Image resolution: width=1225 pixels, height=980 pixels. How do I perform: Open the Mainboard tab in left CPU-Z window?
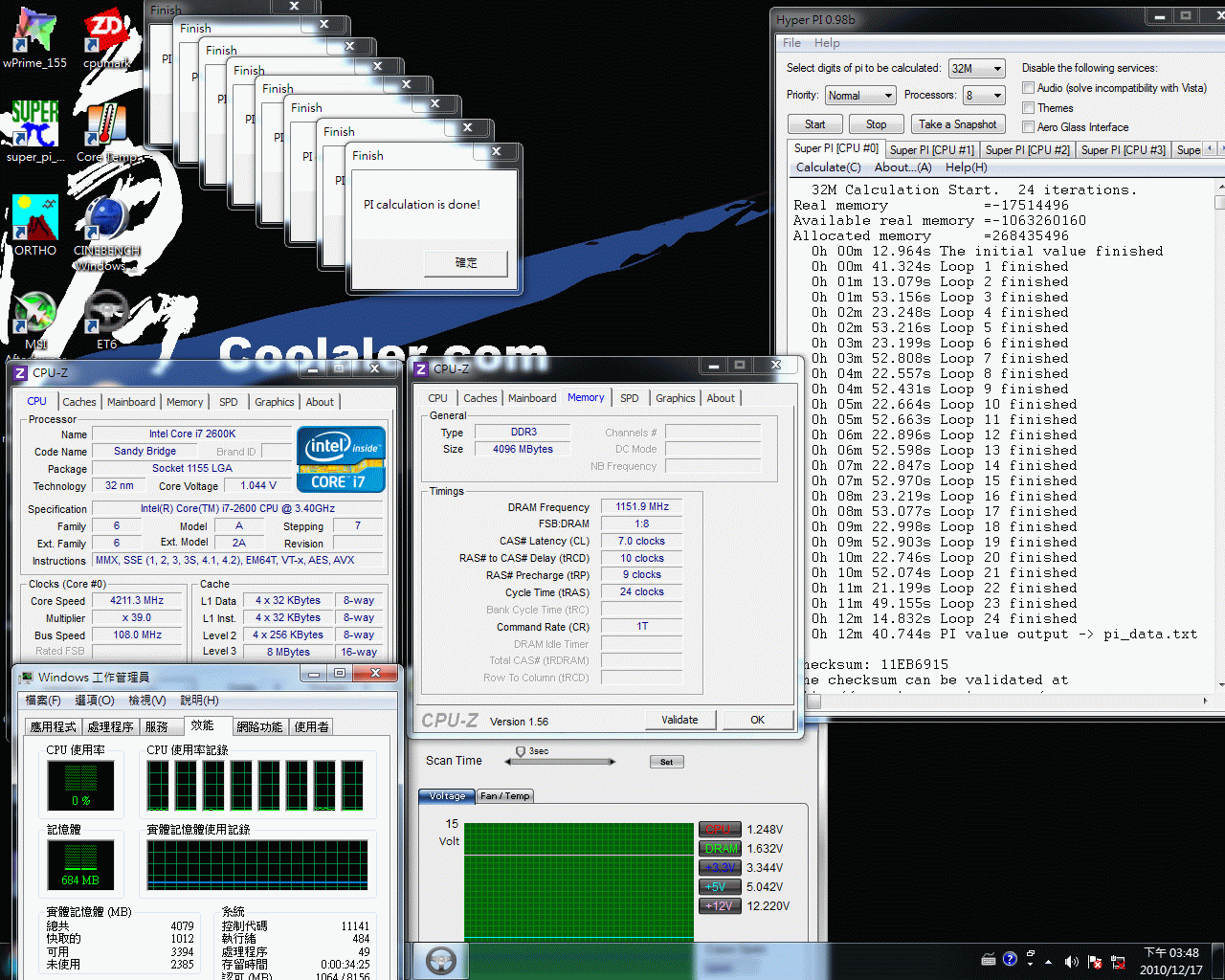[131, 402]
